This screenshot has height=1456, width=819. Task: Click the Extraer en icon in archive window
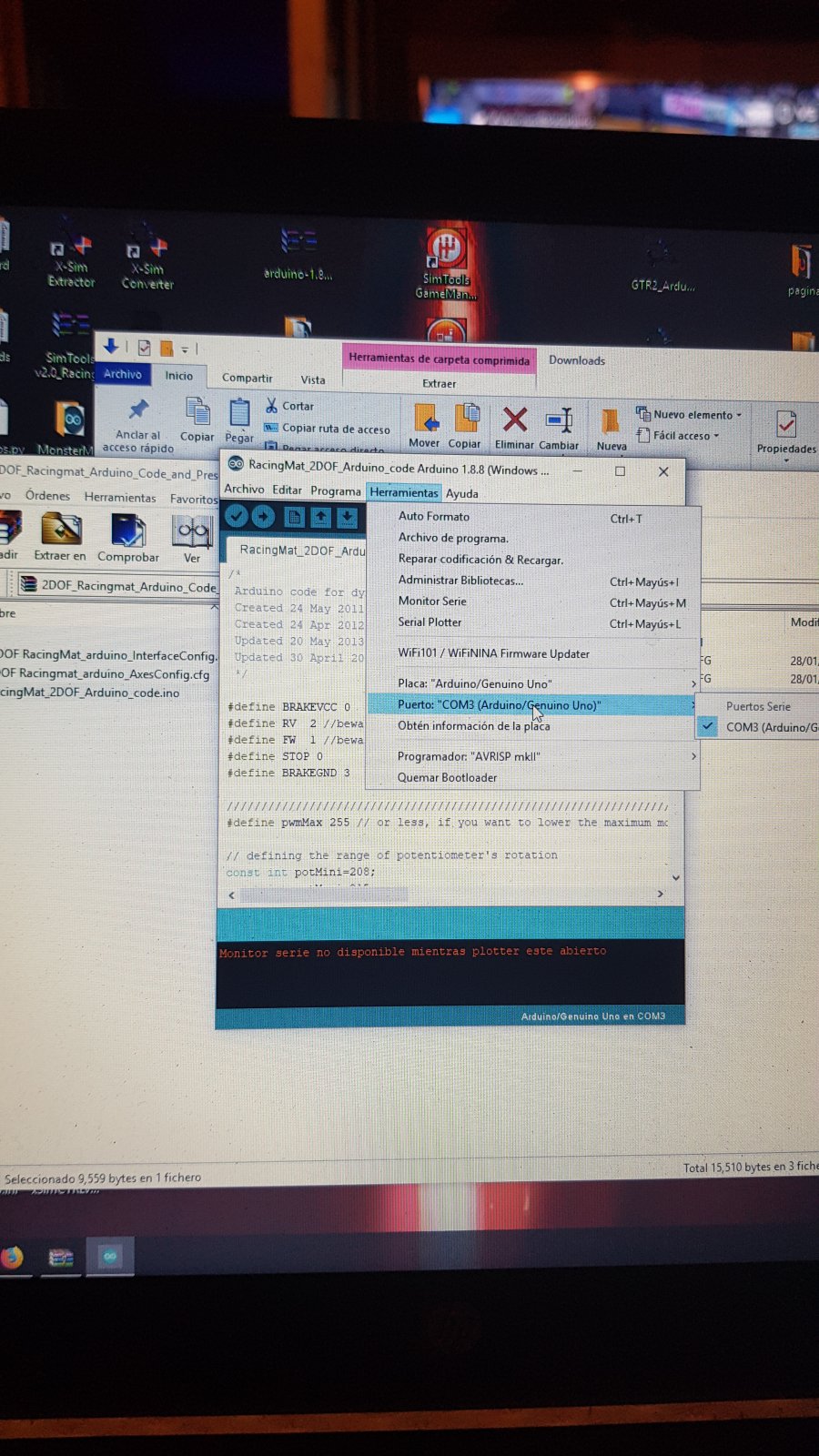pyautogui.click(x=61, y=530)
